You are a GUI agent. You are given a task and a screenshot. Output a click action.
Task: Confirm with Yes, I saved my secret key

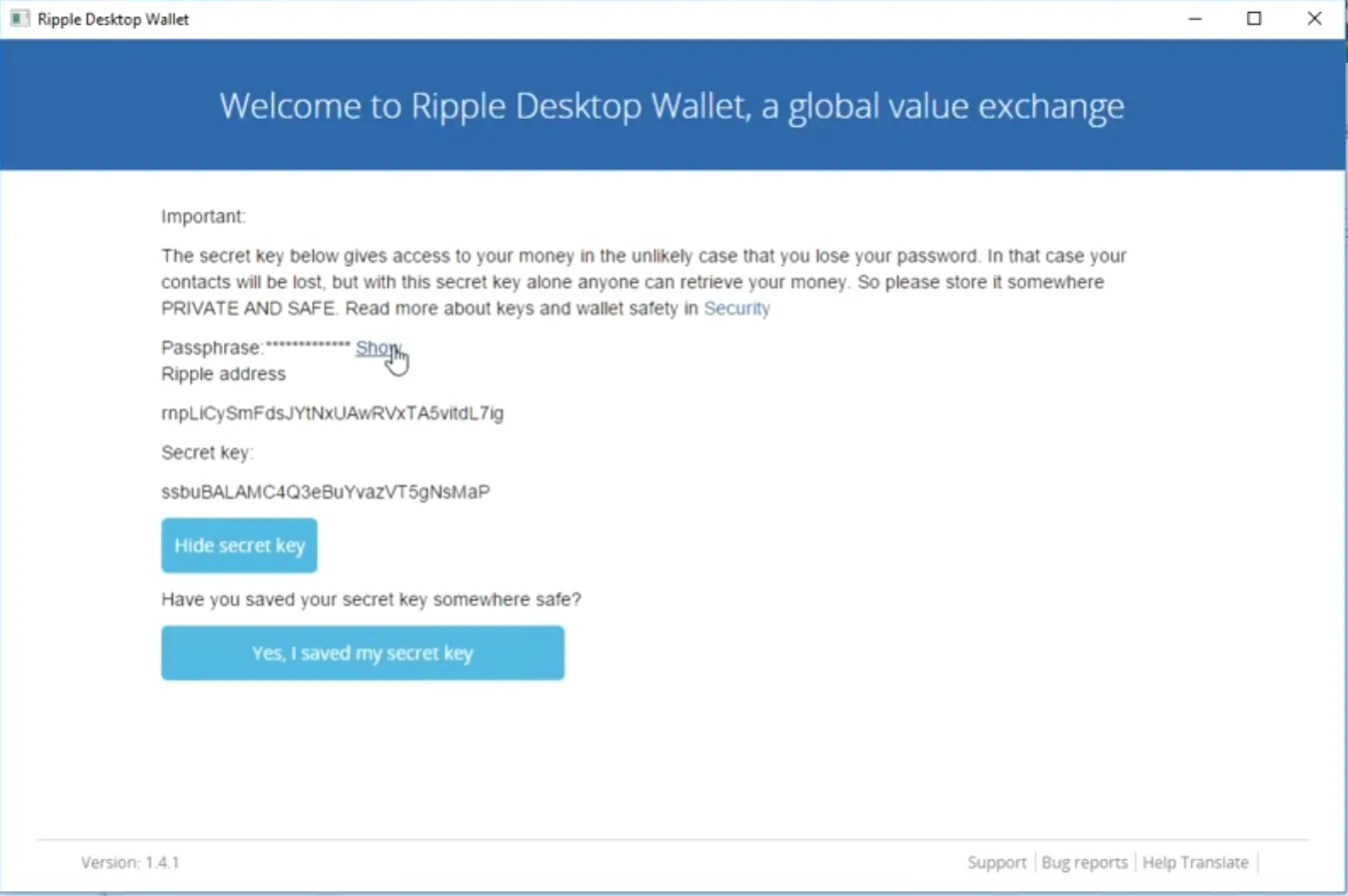click(363, 653)
